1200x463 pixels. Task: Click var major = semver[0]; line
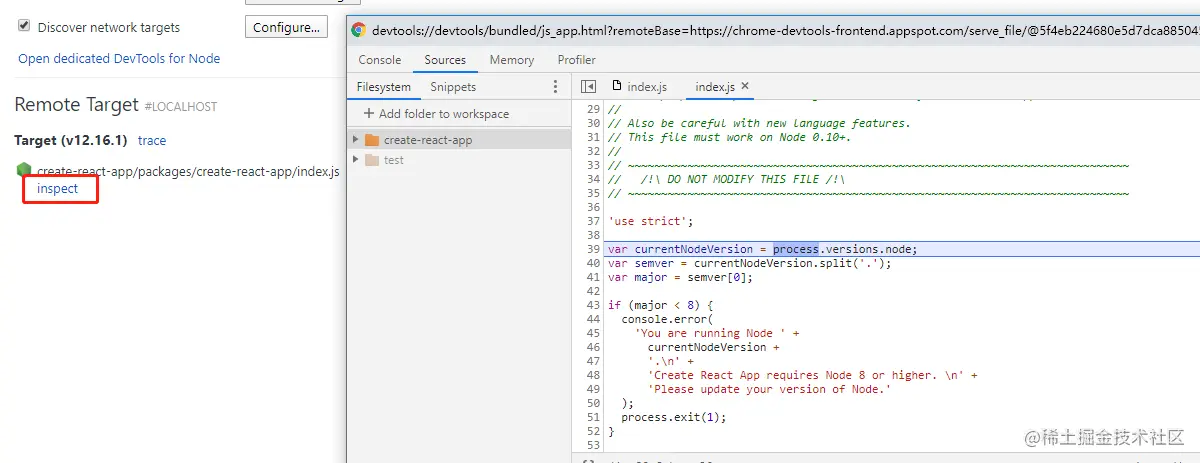point(679,277)
